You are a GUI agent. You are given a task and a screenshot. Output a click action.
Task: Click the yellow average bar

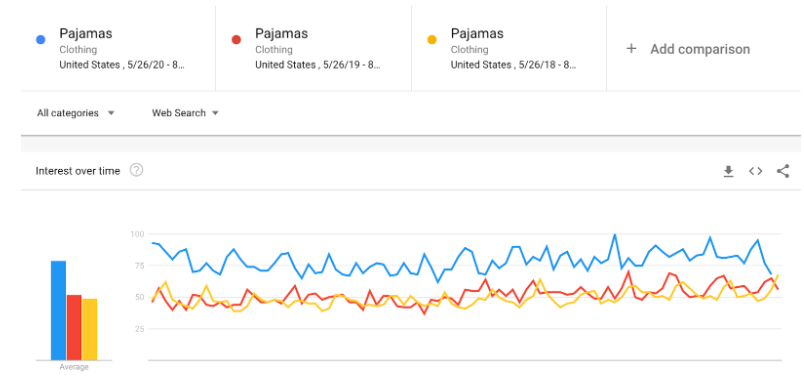pos(90,330)
